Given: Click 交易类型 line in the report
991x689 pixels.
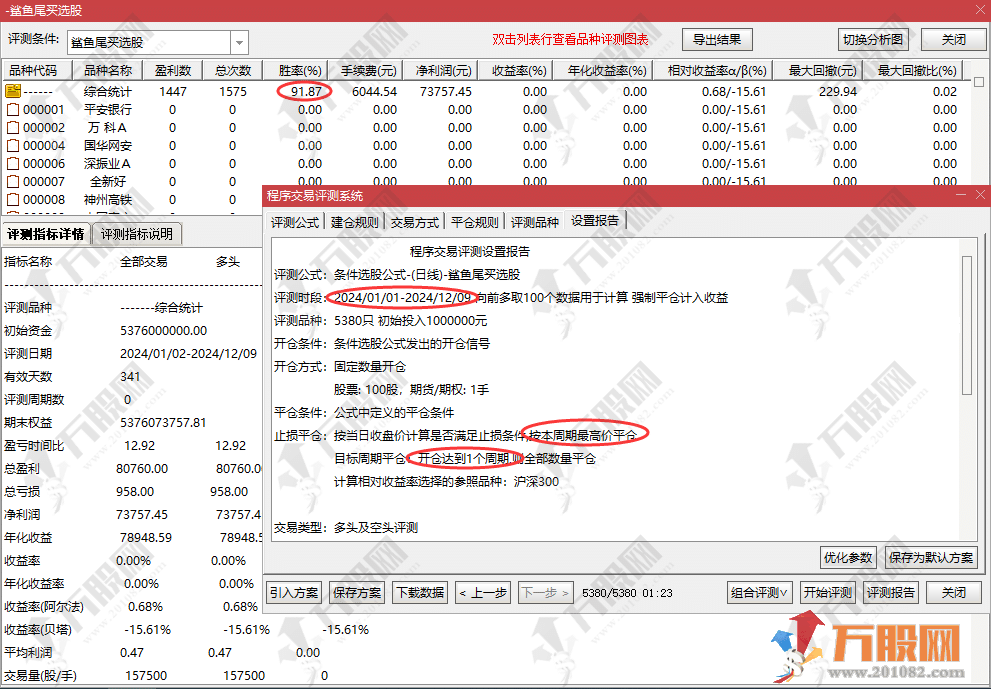Looking at the screenshot, I should 346,527.
